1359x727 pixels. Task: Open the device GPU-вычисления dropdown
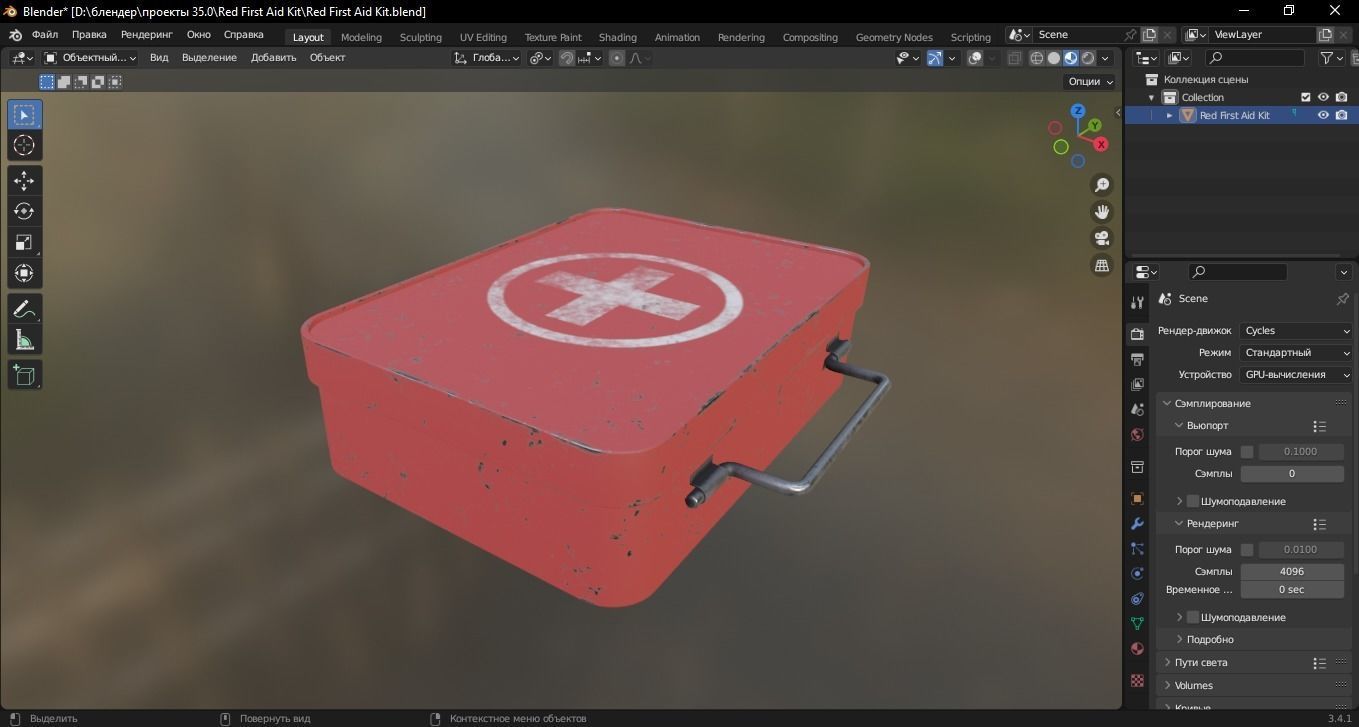click(x=1296, y=375)
